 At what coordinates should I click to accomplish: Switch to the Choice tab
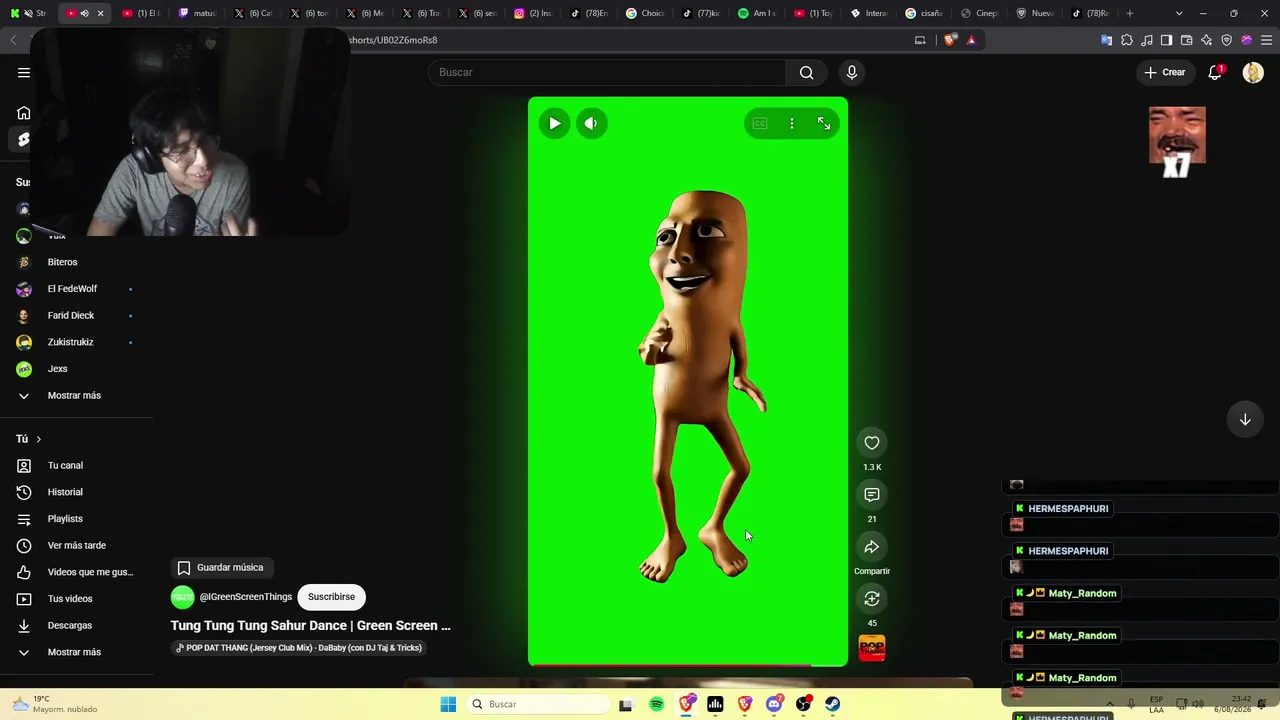[645, 13]
